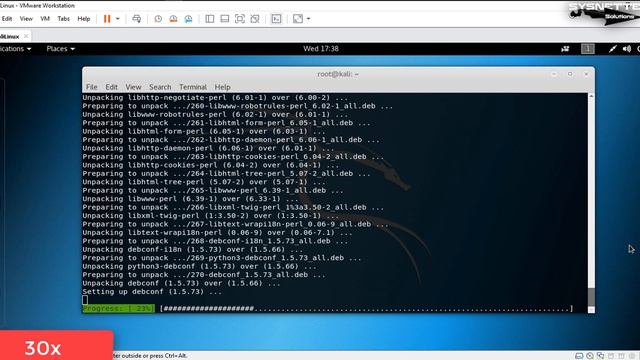Click the apt progress bar at 23%
Viewport: 640px width, 360px height.
tap(327, 309)
